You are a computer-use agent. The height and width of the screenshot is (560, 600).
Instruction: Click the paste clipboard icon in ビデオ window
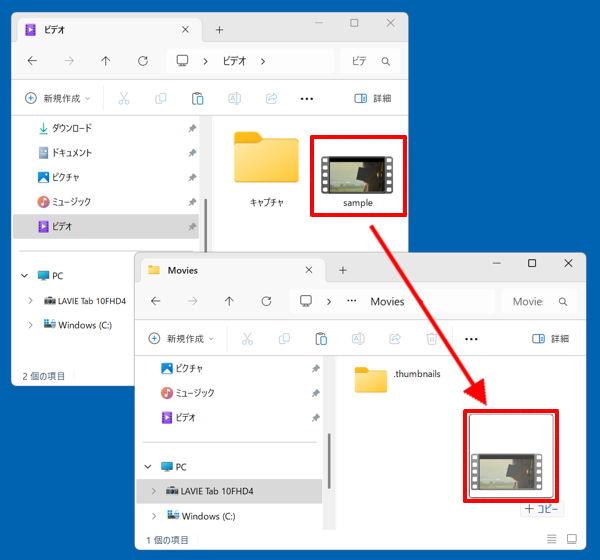click(x=197, y=99)
